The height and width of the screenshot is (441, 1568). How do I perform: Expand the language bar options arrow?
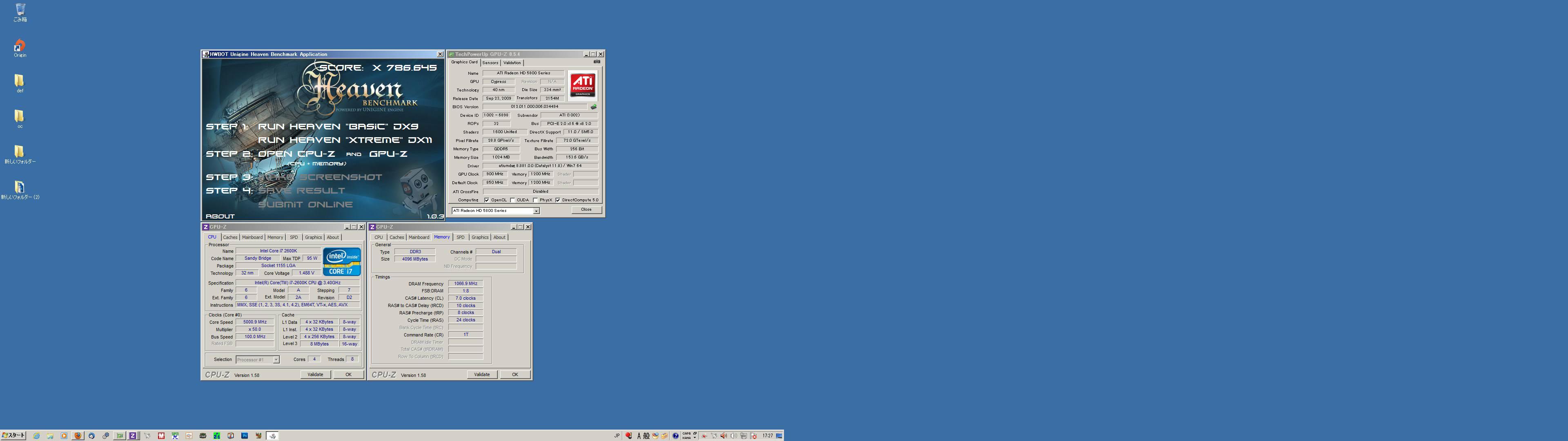tap(695, 437)
